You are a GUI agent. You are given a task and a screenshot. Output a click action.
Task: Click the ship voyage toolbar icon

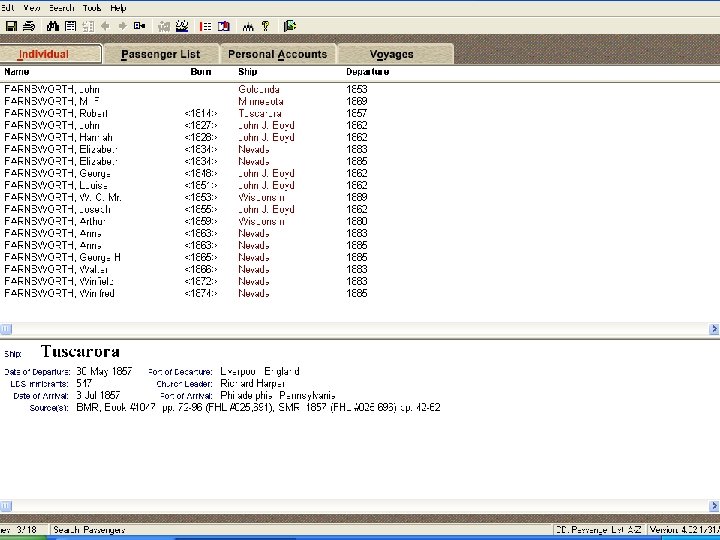click(x=182, y=25)
